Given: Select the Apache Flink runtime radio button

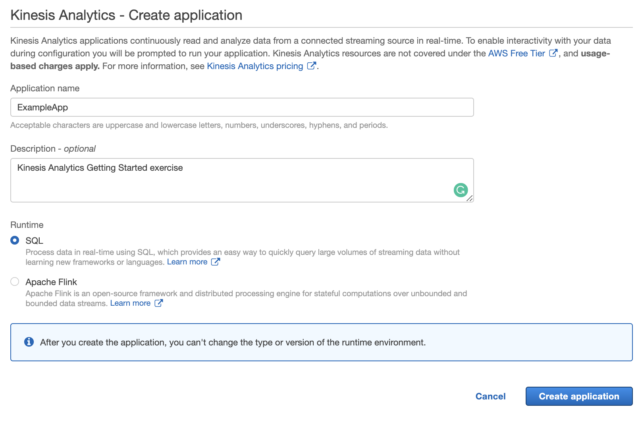Looking at the screenshot, I should click(15, 282).
